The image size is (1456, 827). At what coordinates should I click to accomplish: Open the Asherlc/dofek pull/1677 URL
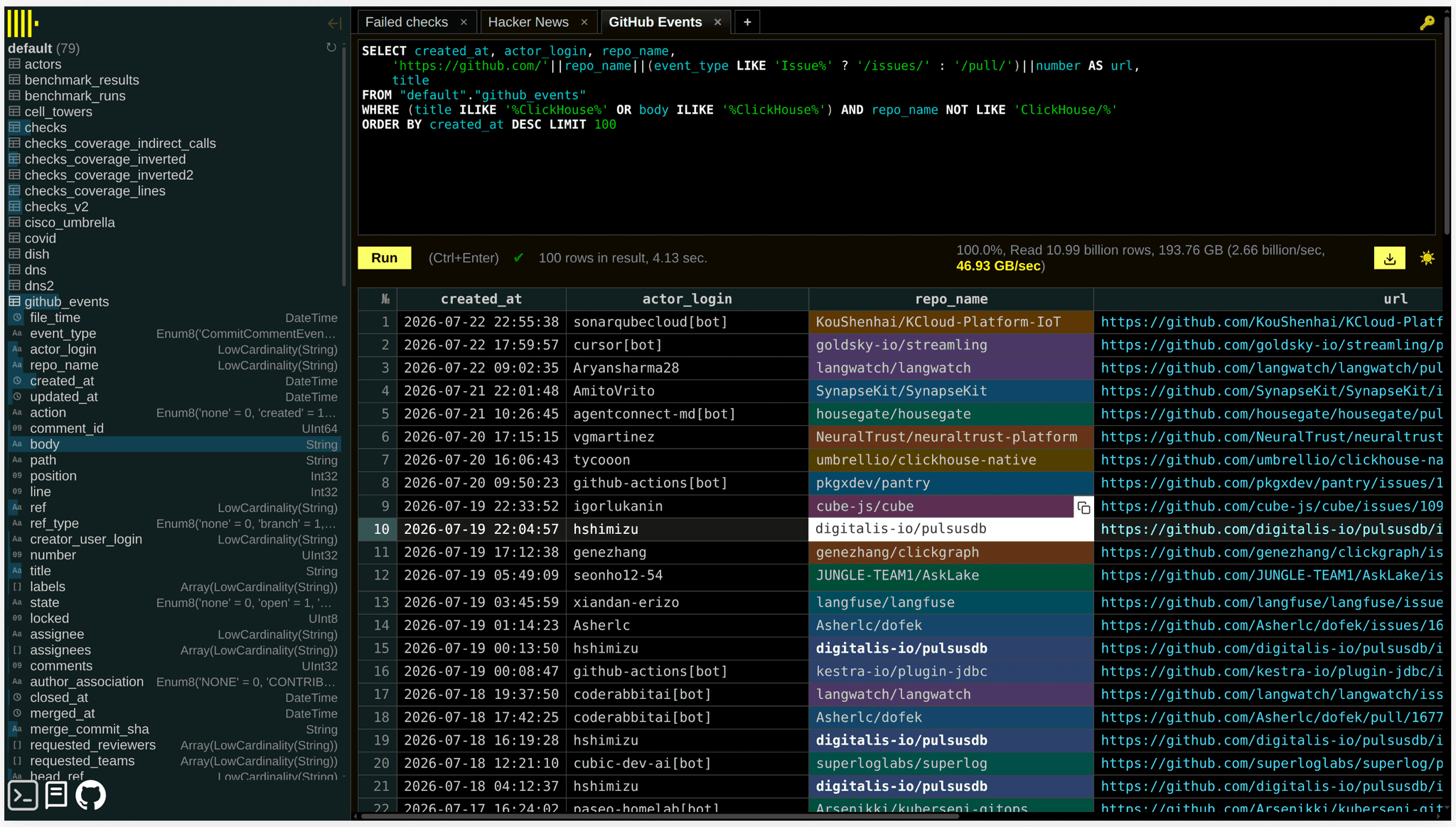(x=1271, y=717)
